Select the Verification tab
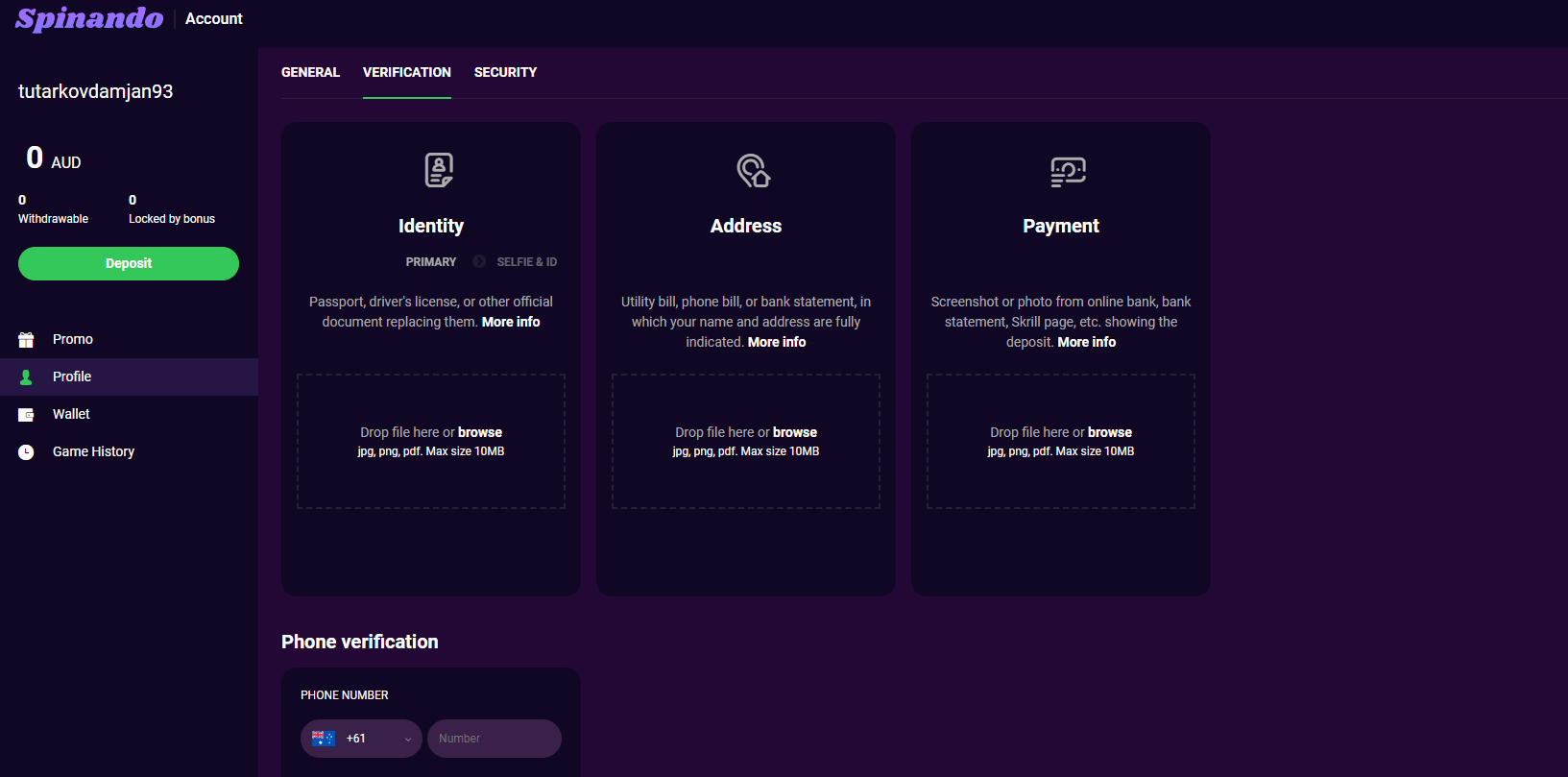 pos(407,72)
